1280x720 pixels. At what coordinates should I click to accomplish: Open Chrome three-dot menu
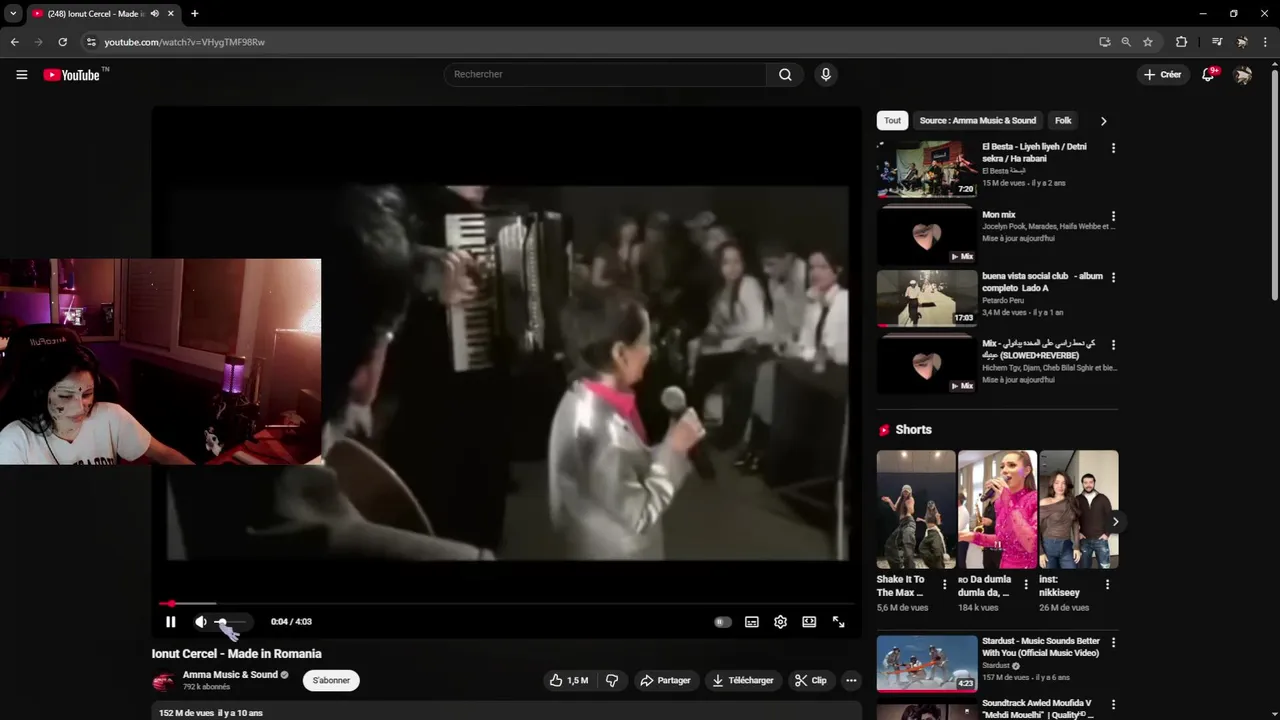(x=1265, y=42)
